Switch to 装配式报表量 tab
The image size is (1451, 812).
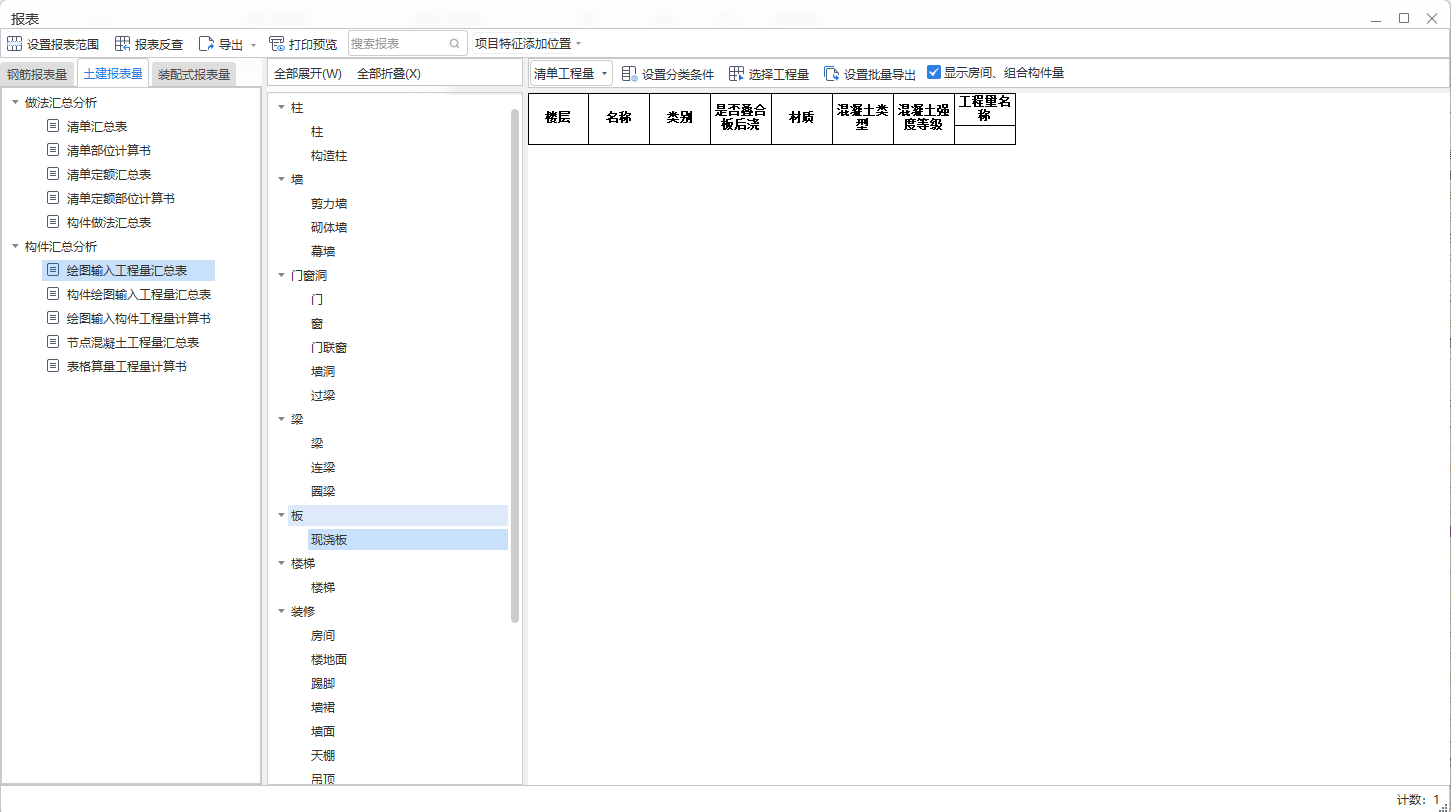pos(194,74)
